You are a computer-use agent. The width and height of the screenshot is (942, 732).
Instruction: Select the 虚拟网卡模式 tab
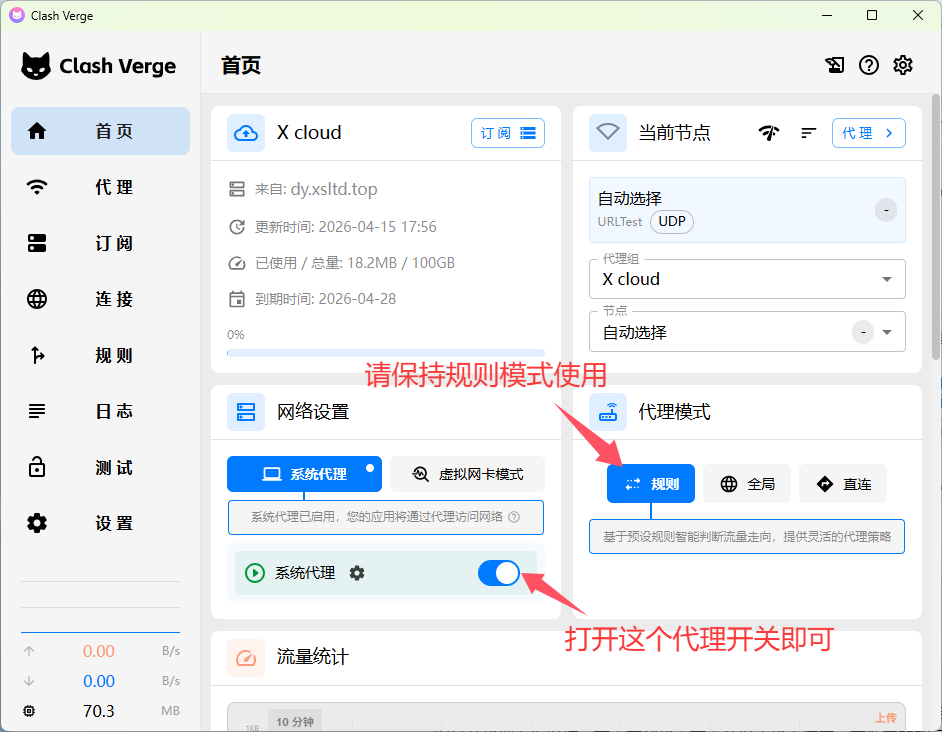point(467,474)
